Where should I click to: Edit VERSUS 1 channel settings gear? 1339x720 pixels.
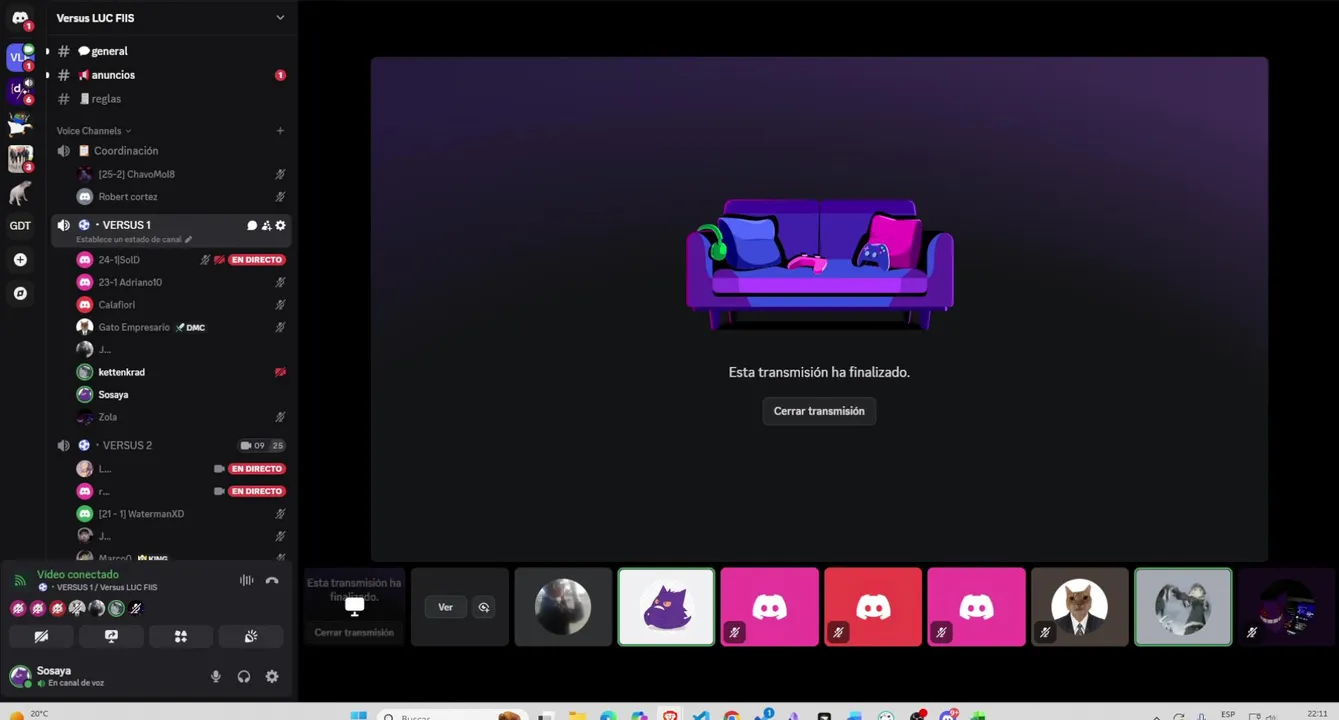pos(280,226)
